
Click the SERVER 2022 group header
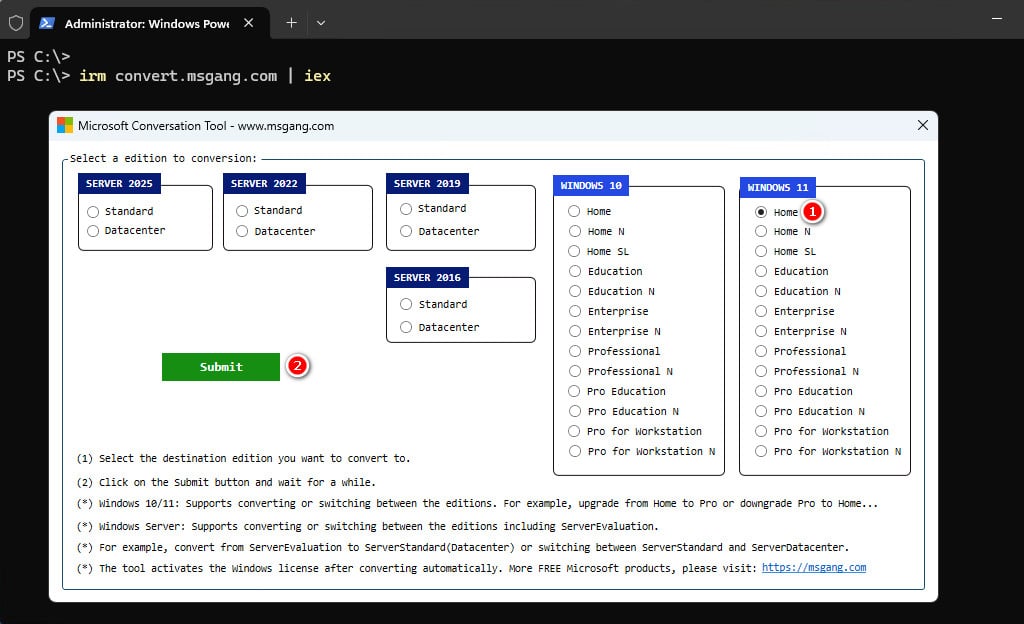coord(264,183)
